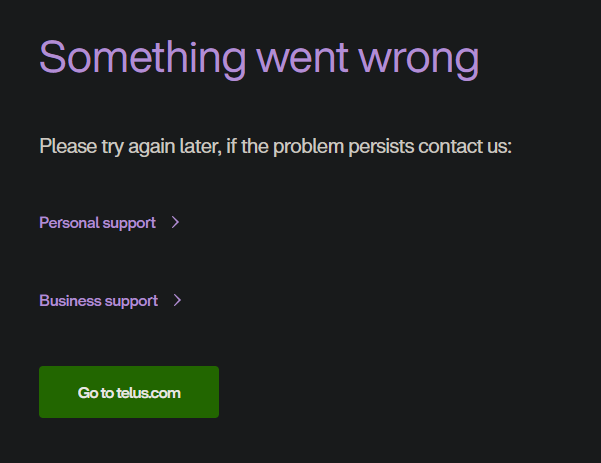
Task: Select the arrow icon after Business support
Action: [x=177, y=301]
